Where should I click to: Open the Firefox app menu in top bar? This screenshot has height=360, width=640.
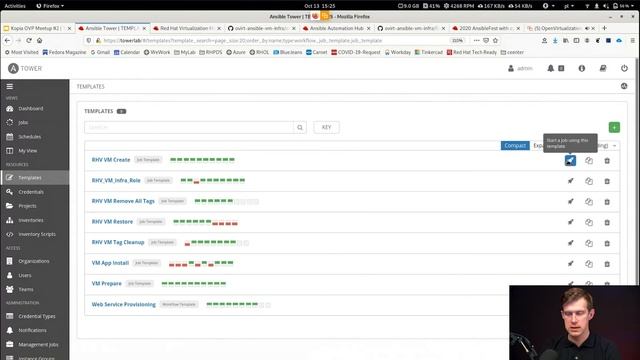click(50, 6)
